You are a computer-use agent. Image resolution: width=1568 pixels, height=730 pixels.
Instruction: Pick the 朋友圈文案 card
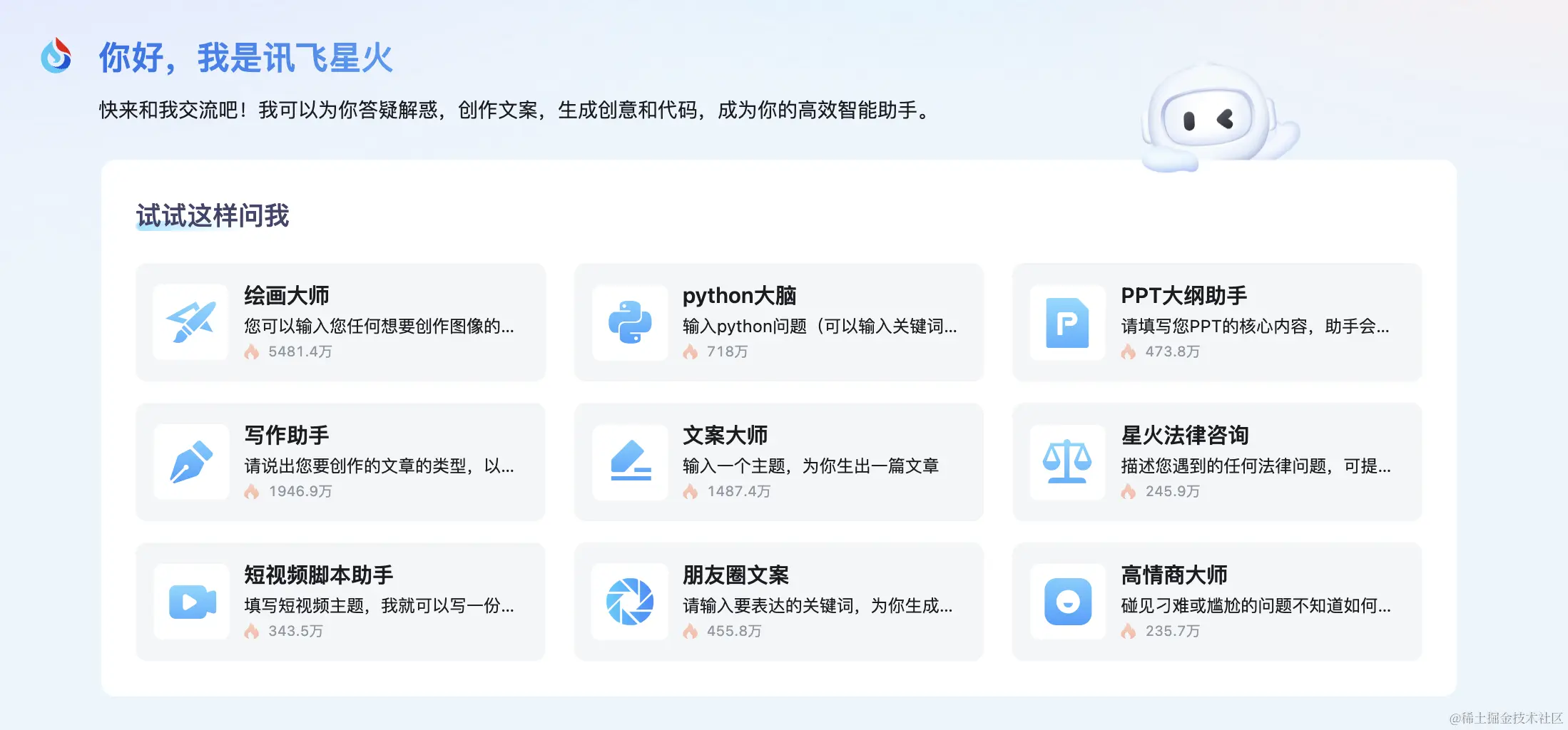[779, 602]
